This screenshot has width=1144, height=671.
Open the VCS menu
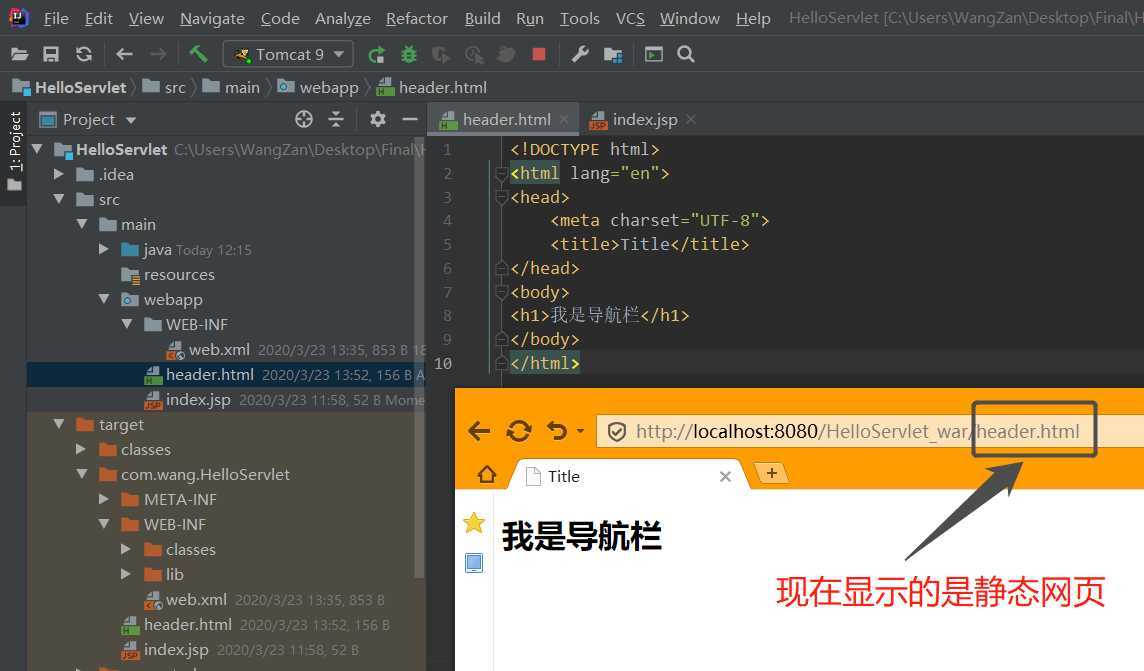pyautogui.click(x=630, y=18)
